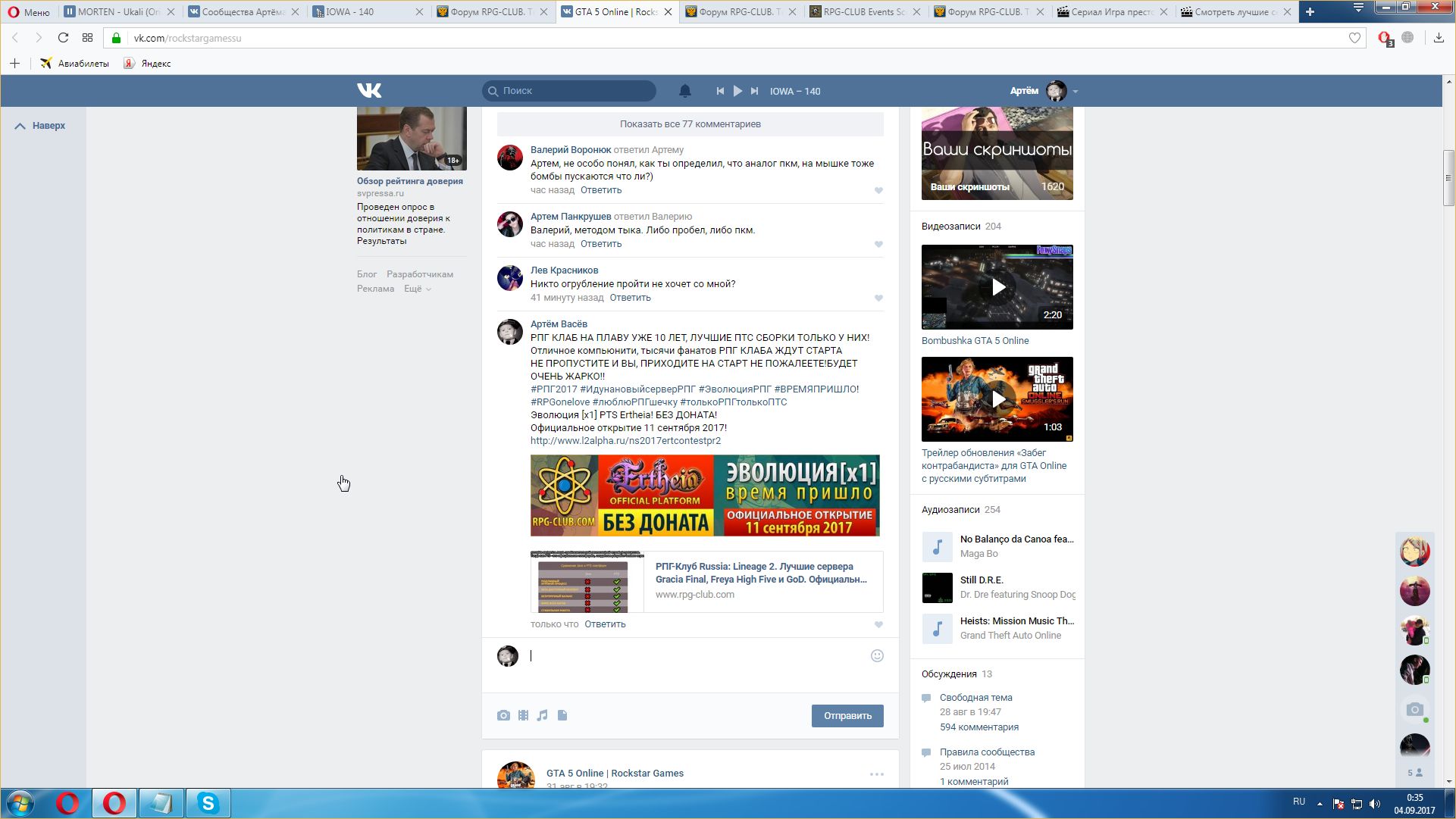Play the Bombushka GTA 5 Online video

click(x=997, y=287)
